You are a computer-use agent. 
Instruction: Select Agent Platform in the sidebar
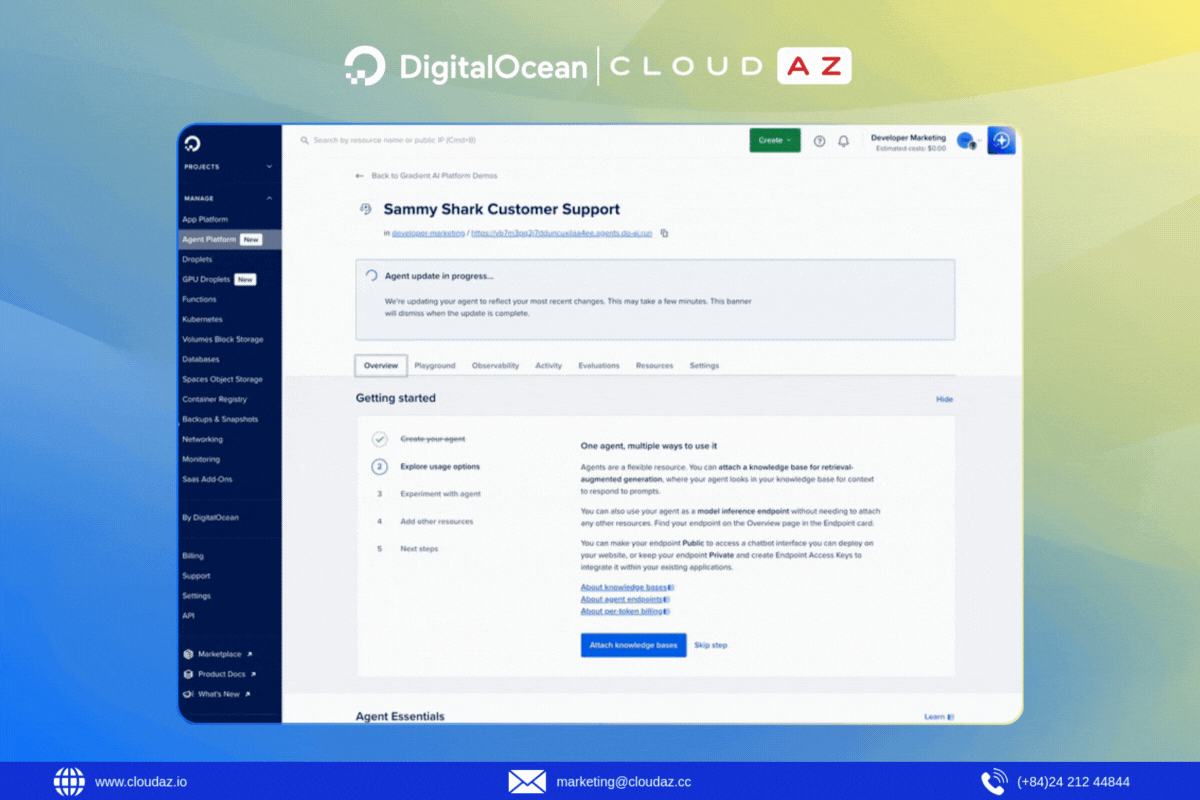point(230,240)
